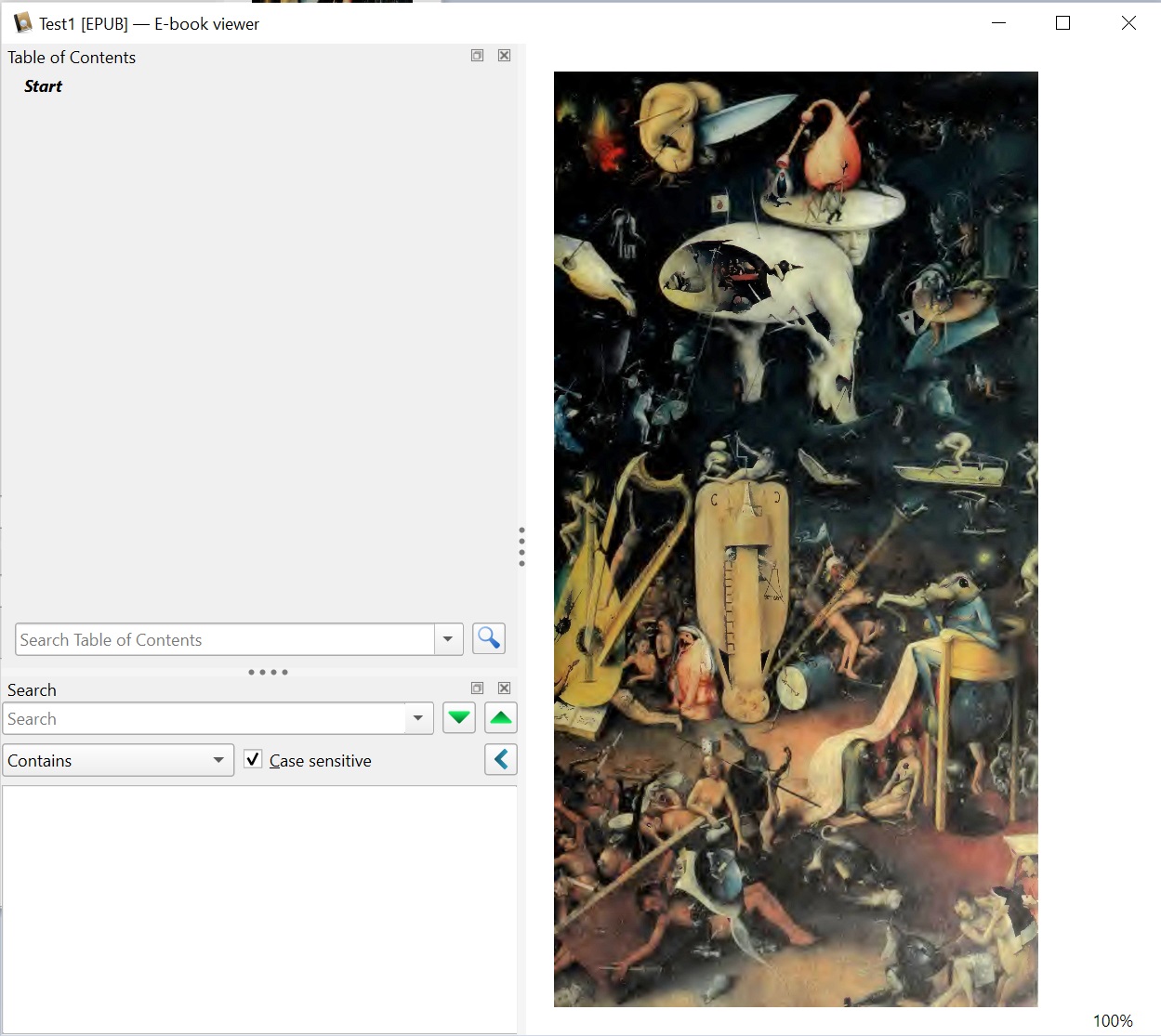This screenshot has width=1161, height=1036.
Task: Find previous match with green up arrow
Action: 501,717
